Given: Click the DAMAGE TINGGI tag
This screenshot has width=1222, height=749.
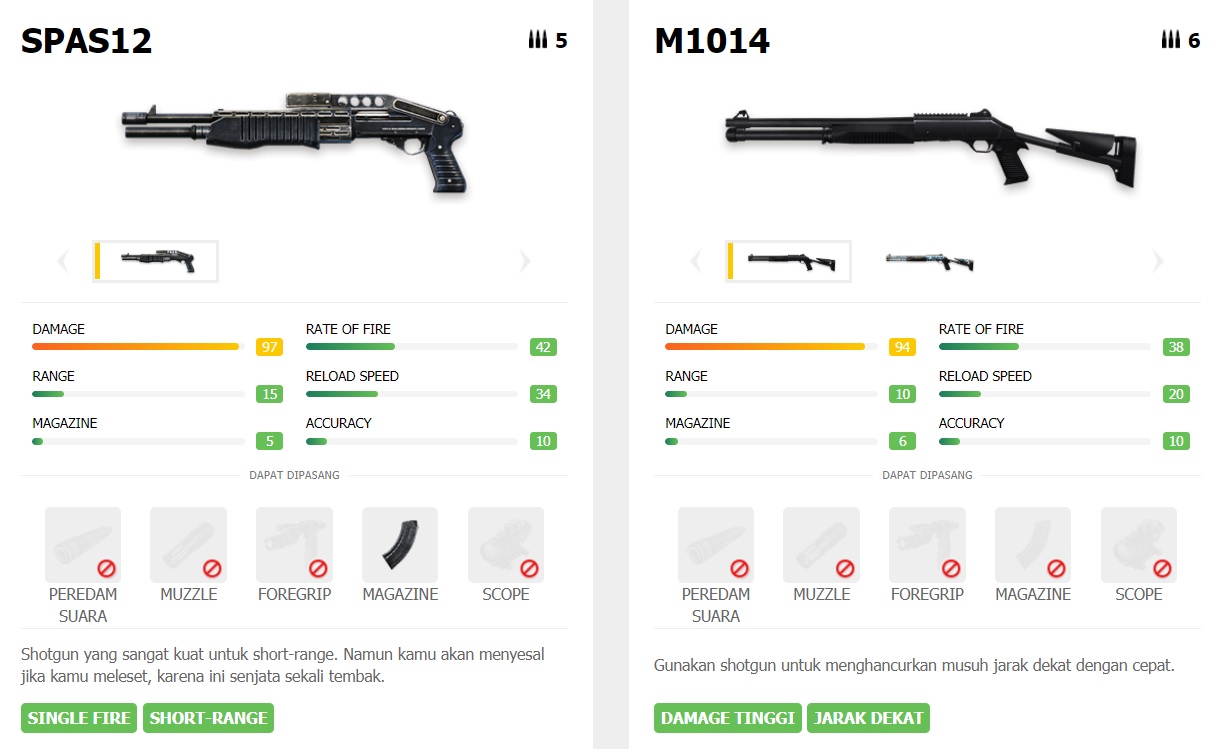Looking at the screenshot, I should point(728,718).
